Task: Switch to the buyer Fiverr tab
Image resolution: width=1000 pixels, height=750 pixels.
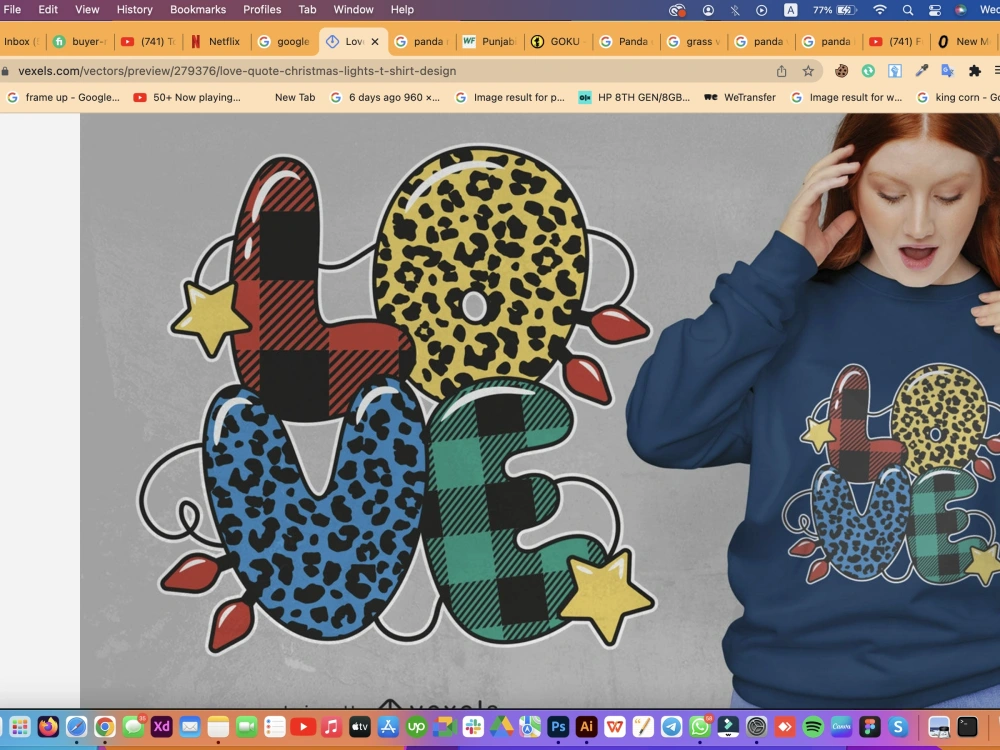Action: pos(80,41)
